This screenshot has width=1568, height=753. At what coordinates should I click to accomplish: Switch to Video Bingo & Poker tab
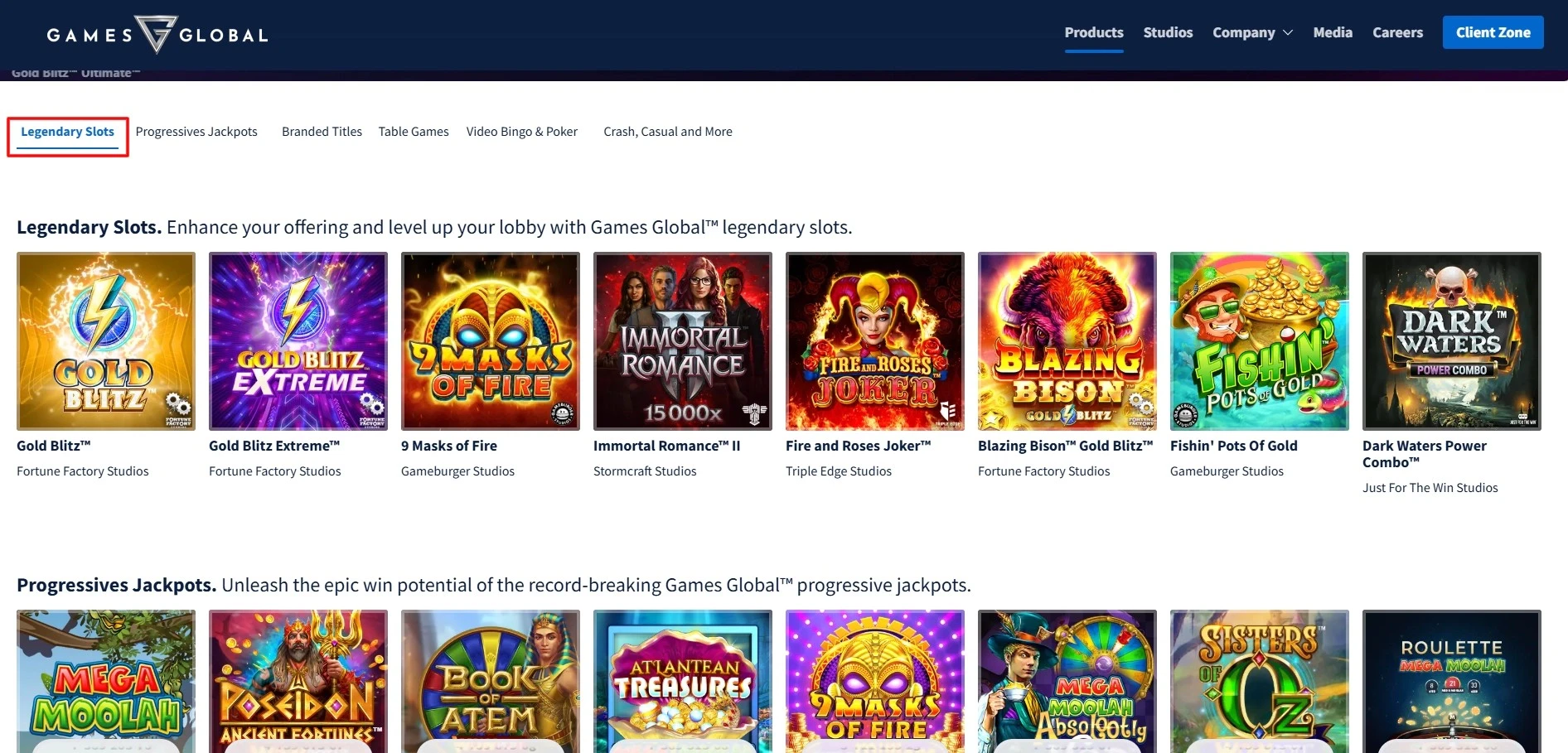point(522,132)
